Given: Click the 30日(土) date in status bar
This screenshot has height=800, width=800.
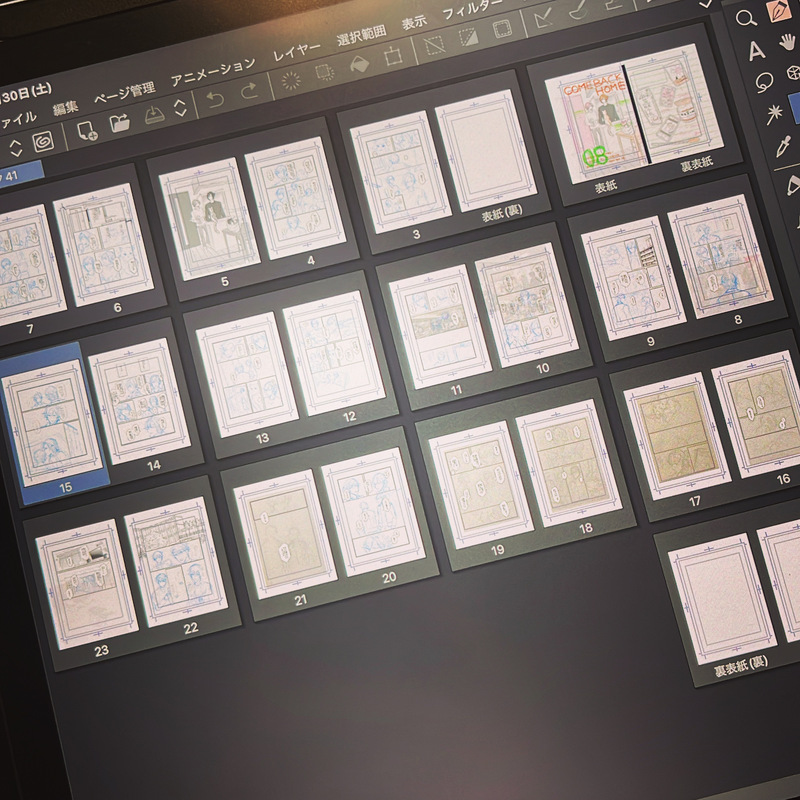Looking at the screenshot, I should point(26,93).
